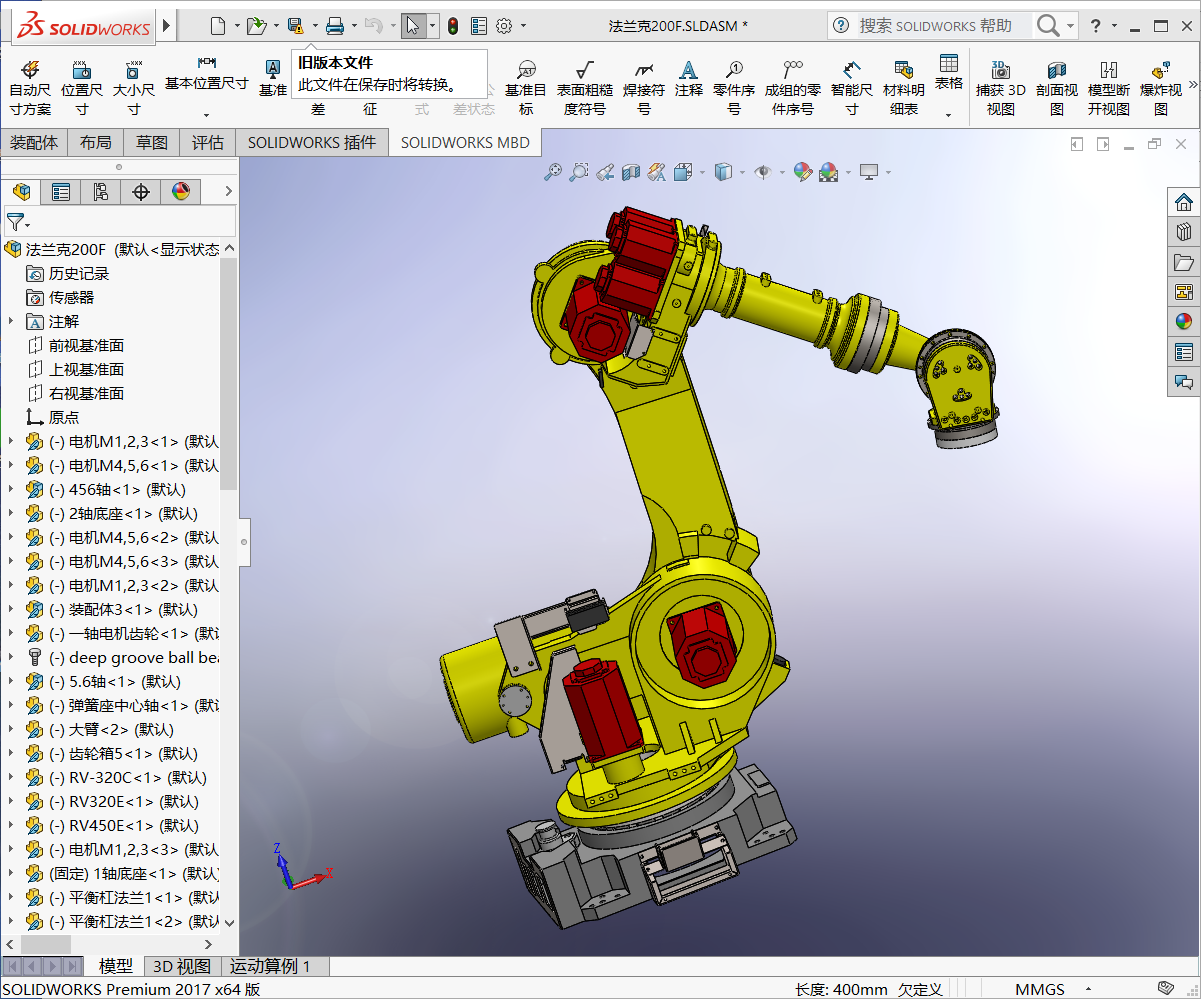Expand the SOLIDWORKS logo menu arrow
1201x999 pixels.
pyautogui.click(x=166, y=26)
